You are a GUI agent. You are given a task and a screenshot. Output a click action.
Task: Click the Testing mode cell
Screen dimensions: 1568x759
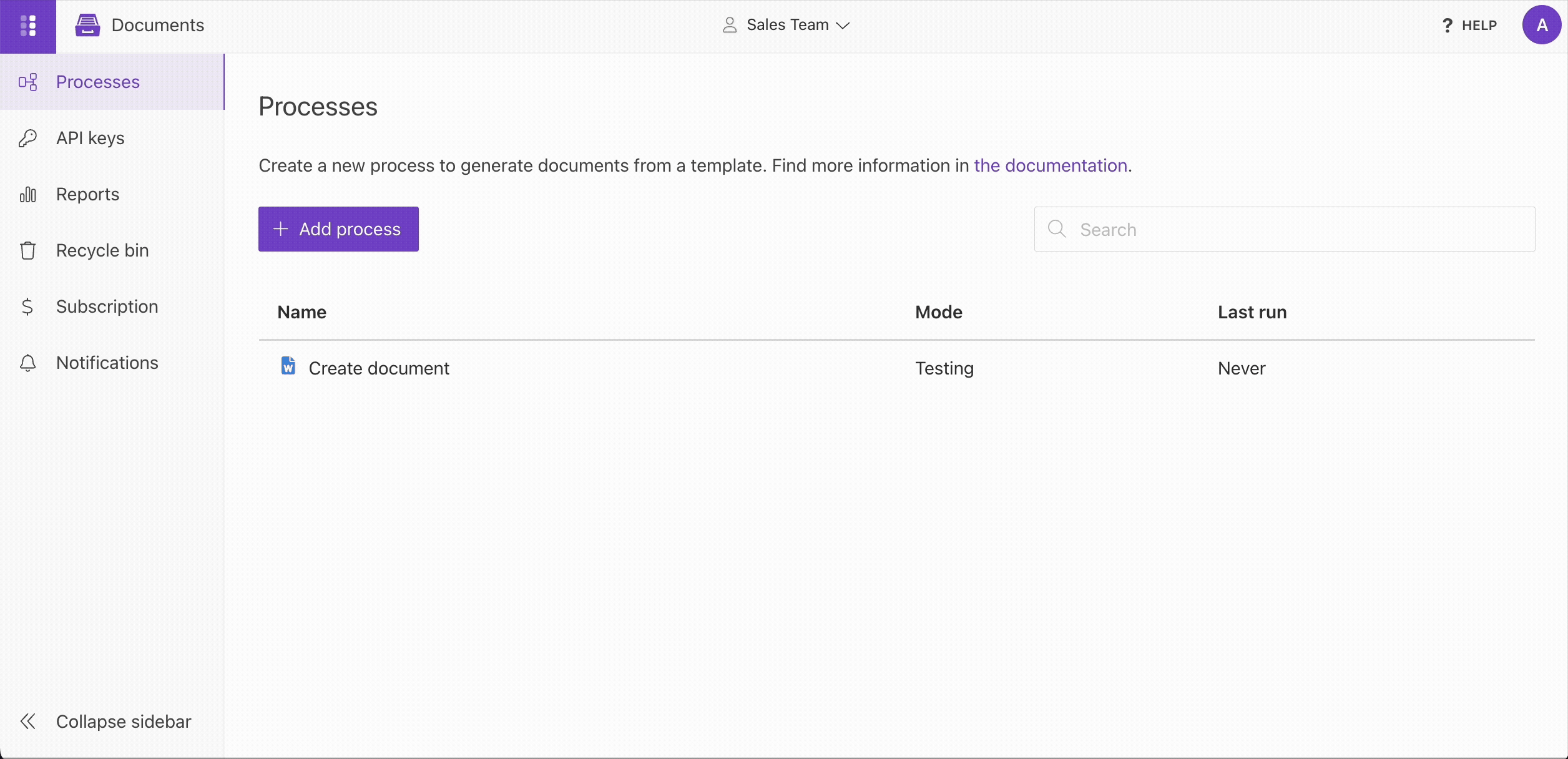(x=944, y=368)
